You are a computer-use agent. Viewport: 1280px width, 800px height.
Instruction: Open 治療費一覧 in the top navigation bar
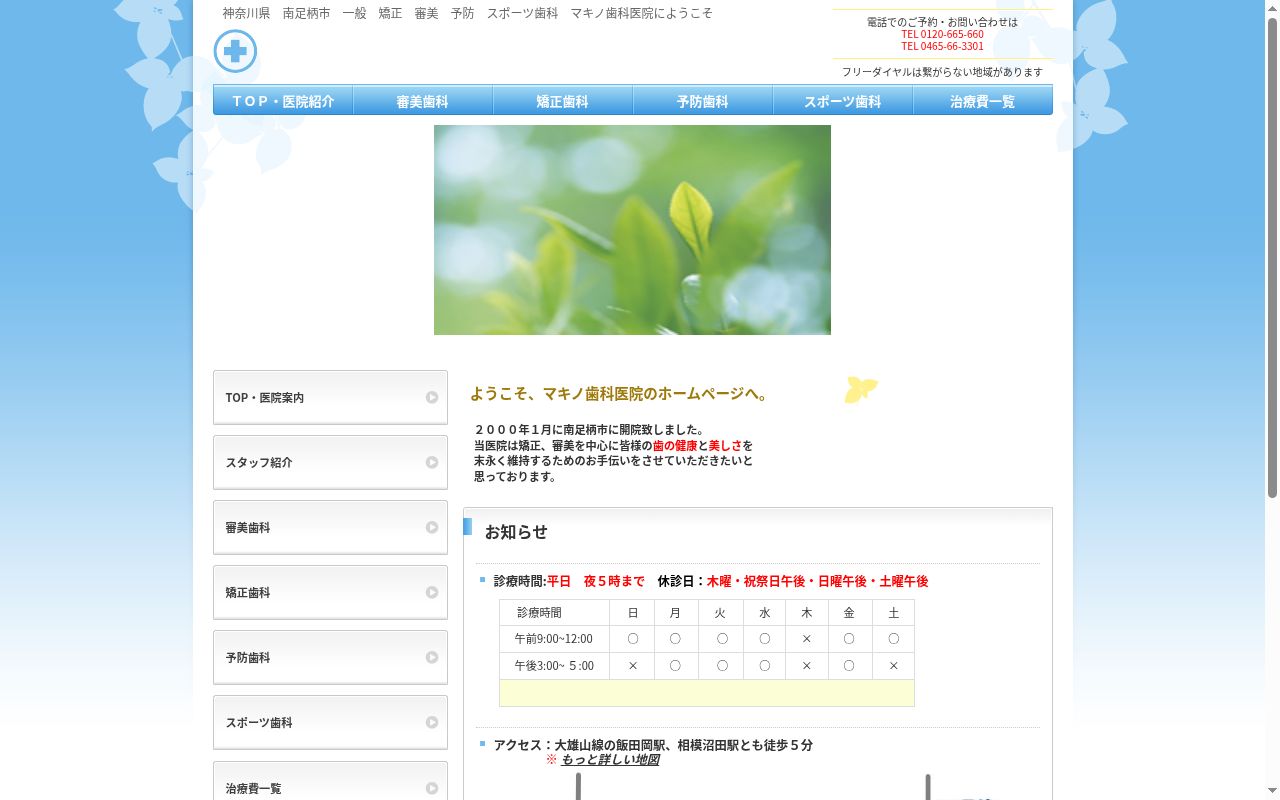click(983, 101)
